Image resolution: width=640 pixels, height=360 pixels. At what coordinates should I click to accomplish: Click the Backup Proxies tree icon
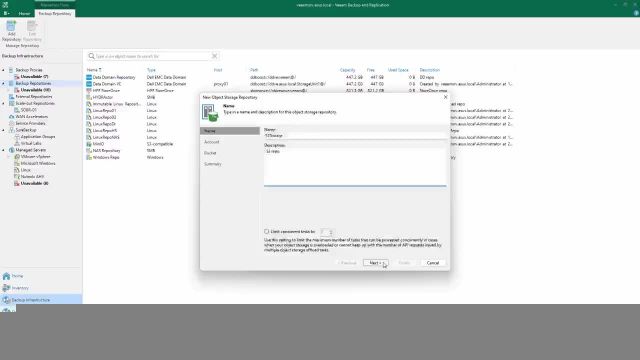pos(11,70)
